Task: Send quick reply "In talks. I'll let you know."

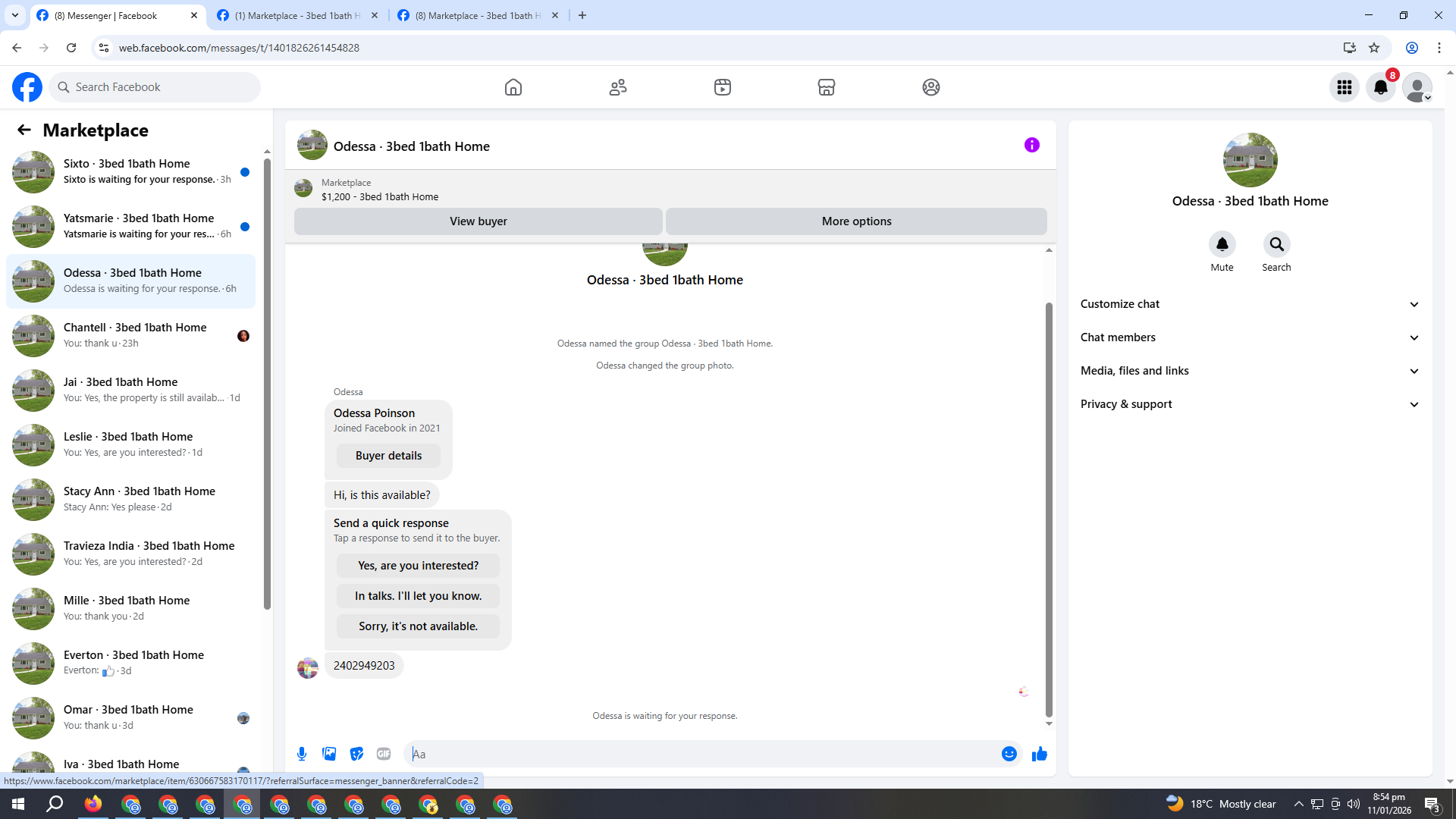Action: click(x=418, y=596)
